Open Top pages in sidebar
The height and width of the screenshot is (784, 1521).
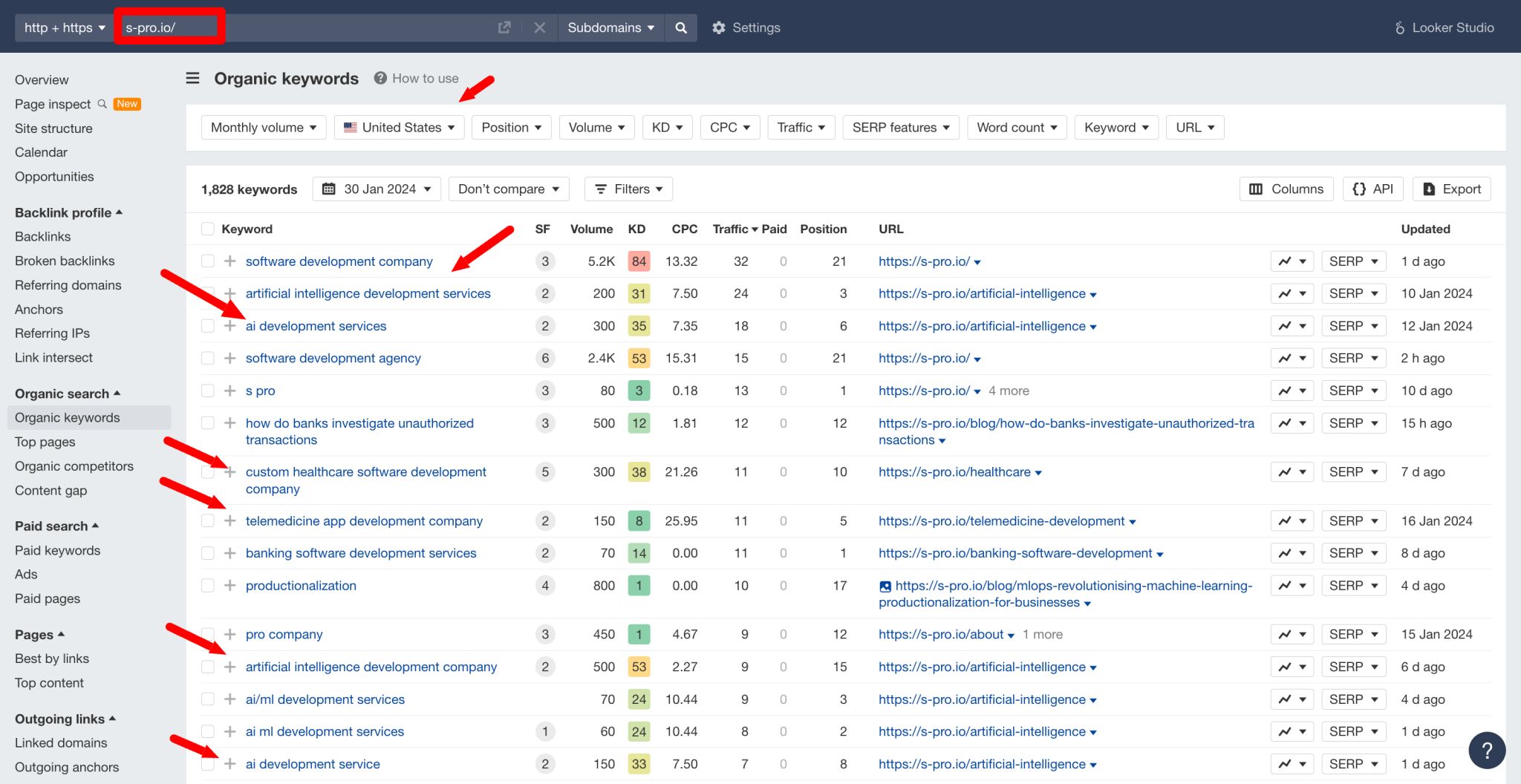pyautogui.click(x=45, y=442)
